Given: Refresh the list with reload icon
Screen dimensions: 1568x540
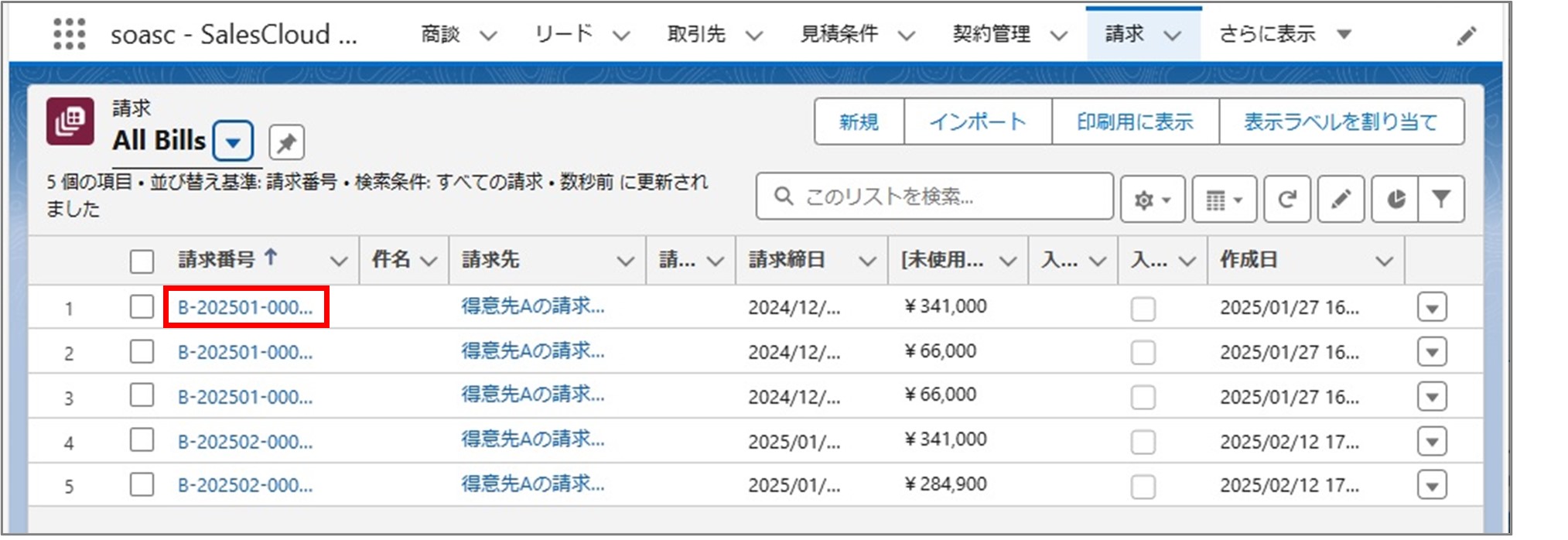Looking at the screenshot, I should click(1287, 200).
